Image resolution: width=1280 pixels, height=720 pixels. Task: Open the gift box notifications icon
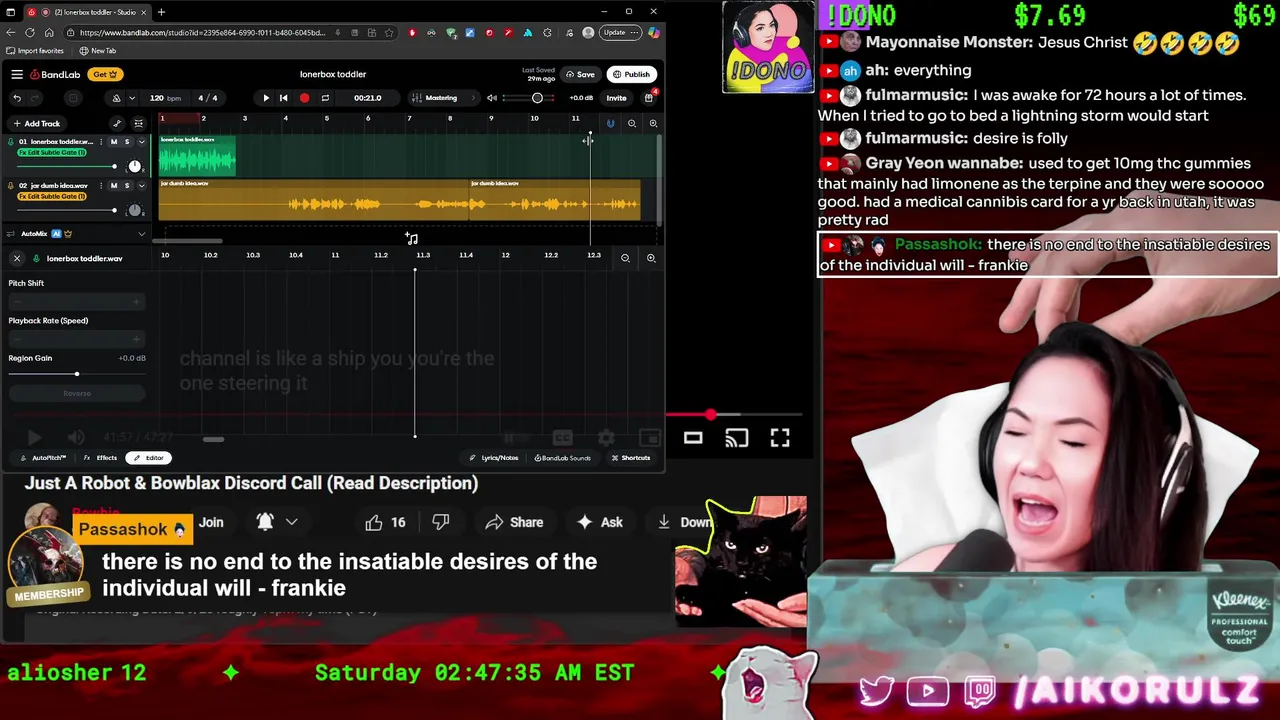(649, 97)
